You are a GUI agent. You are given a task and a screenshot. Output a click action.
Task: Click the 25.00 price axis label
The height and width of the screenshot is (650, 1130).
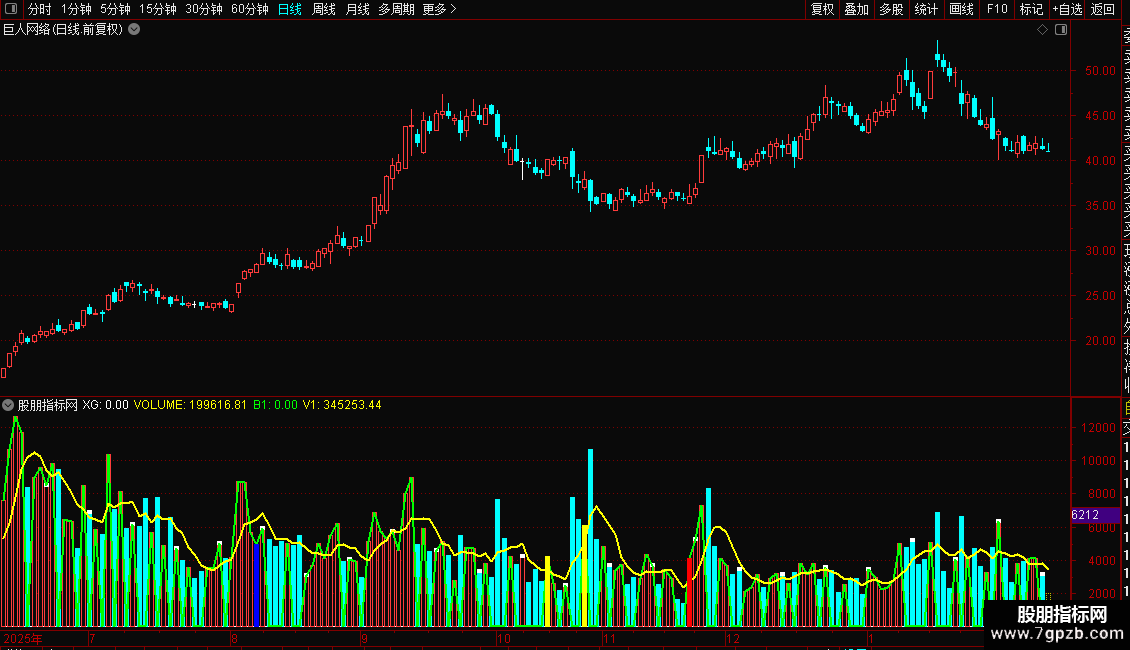pos(1100,295)
